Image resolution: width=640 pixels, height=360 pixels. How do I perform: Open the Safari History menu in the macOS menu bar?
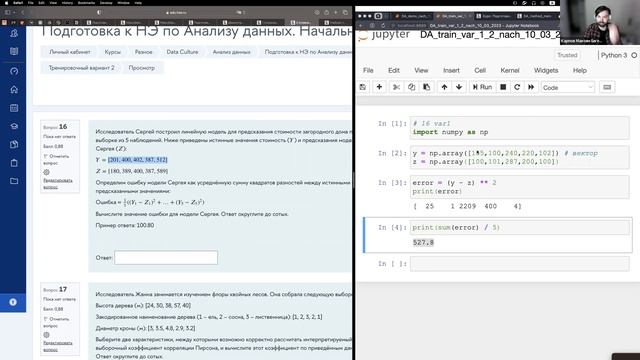(67, 2)
